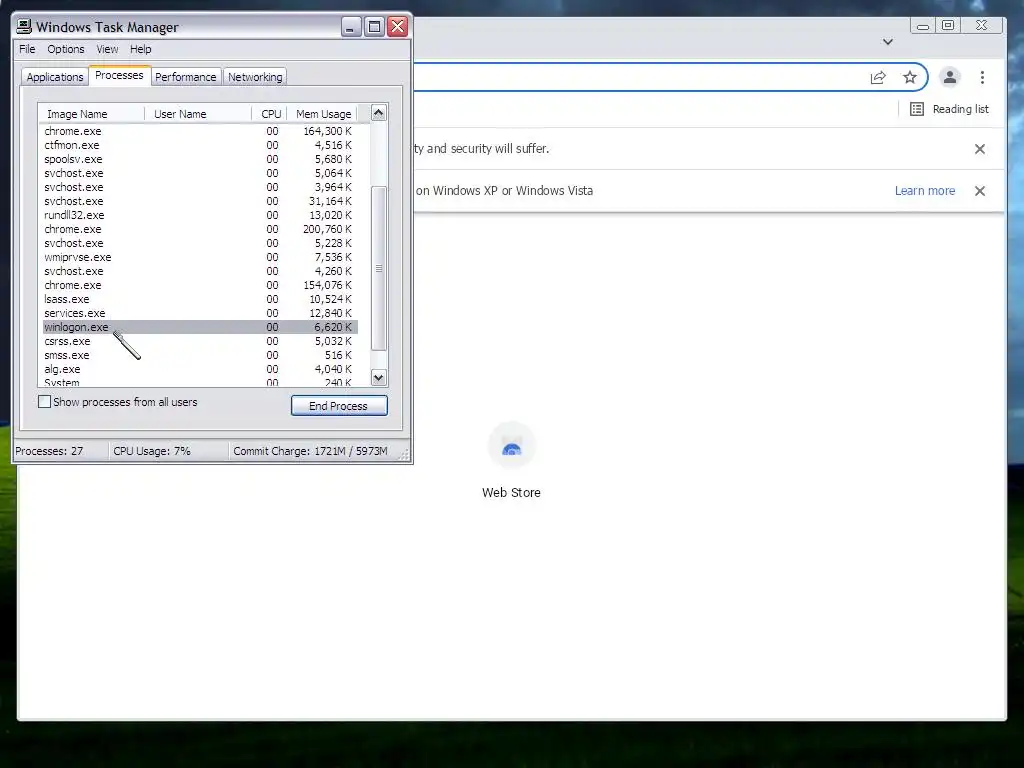
Task: Enable Show processes from all users
Action: pyautogui.click(x=44, y=402)
